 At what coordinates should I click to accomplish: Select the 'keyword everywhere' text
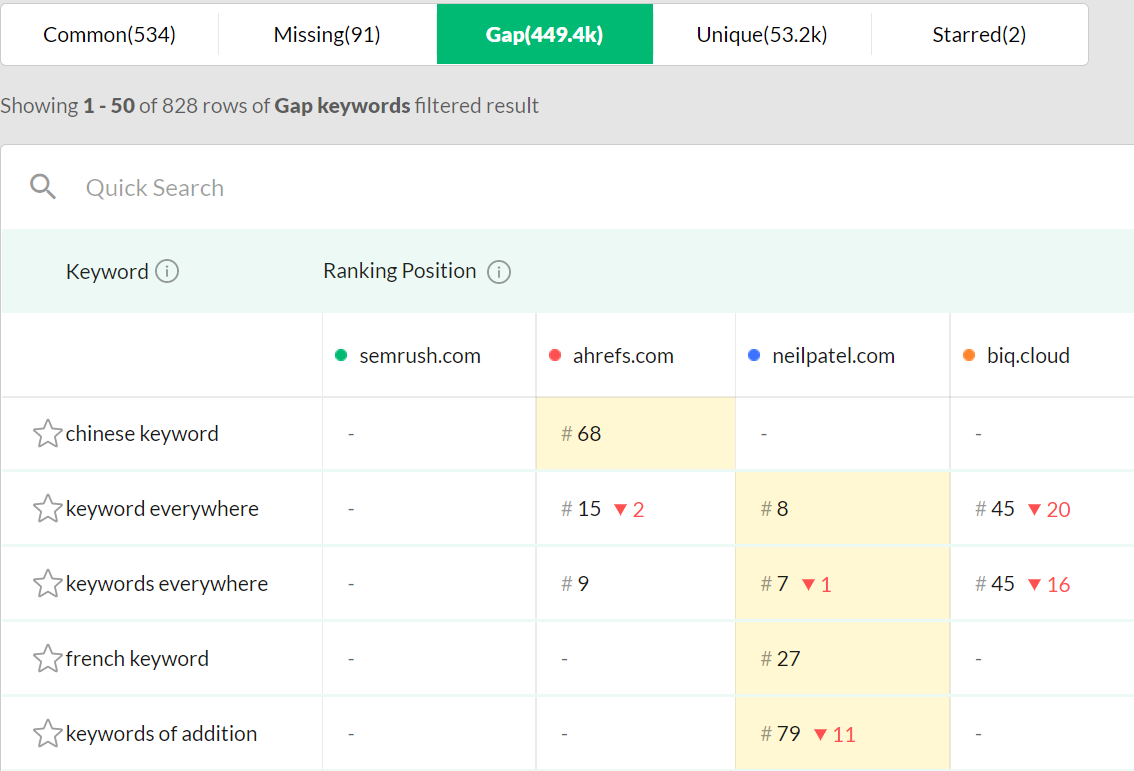coord(162,508)
